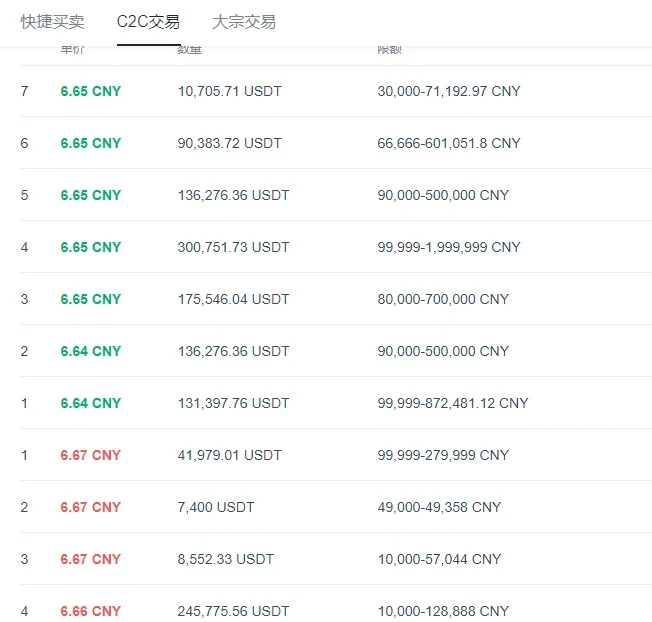Choose the 7,400 USDT sell order

pos(215,507)
